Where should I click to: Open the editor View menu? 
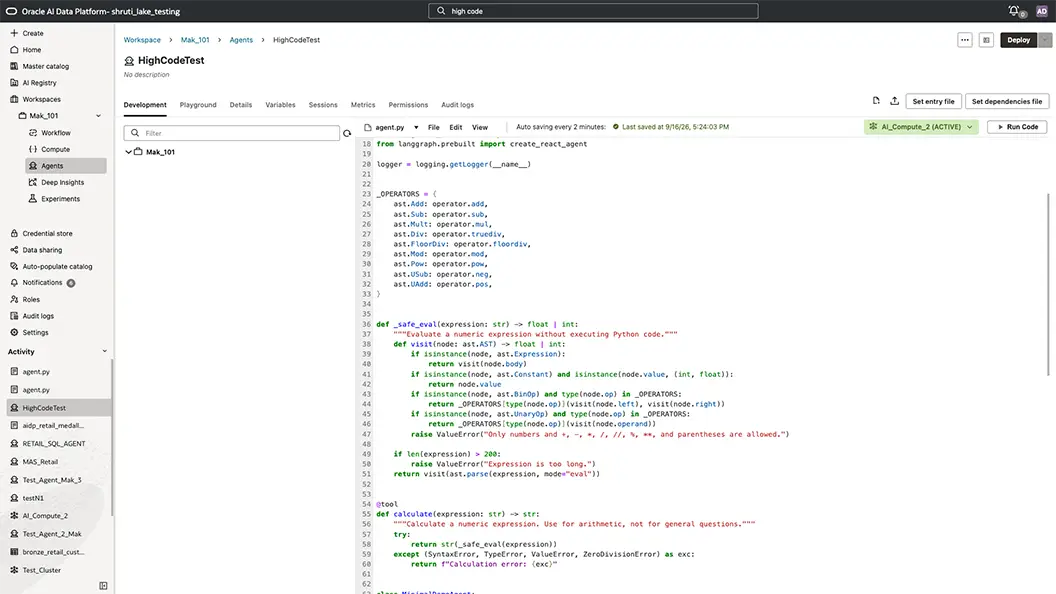click(480, 127)
